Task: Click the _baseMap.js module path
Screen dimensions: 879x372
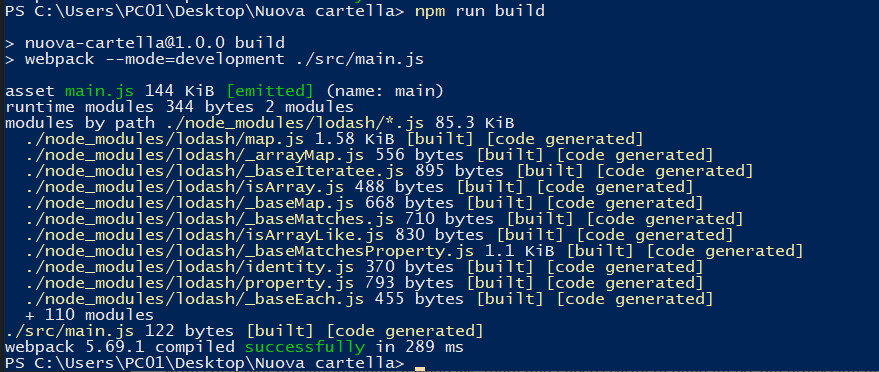Action: click(190, 203)
